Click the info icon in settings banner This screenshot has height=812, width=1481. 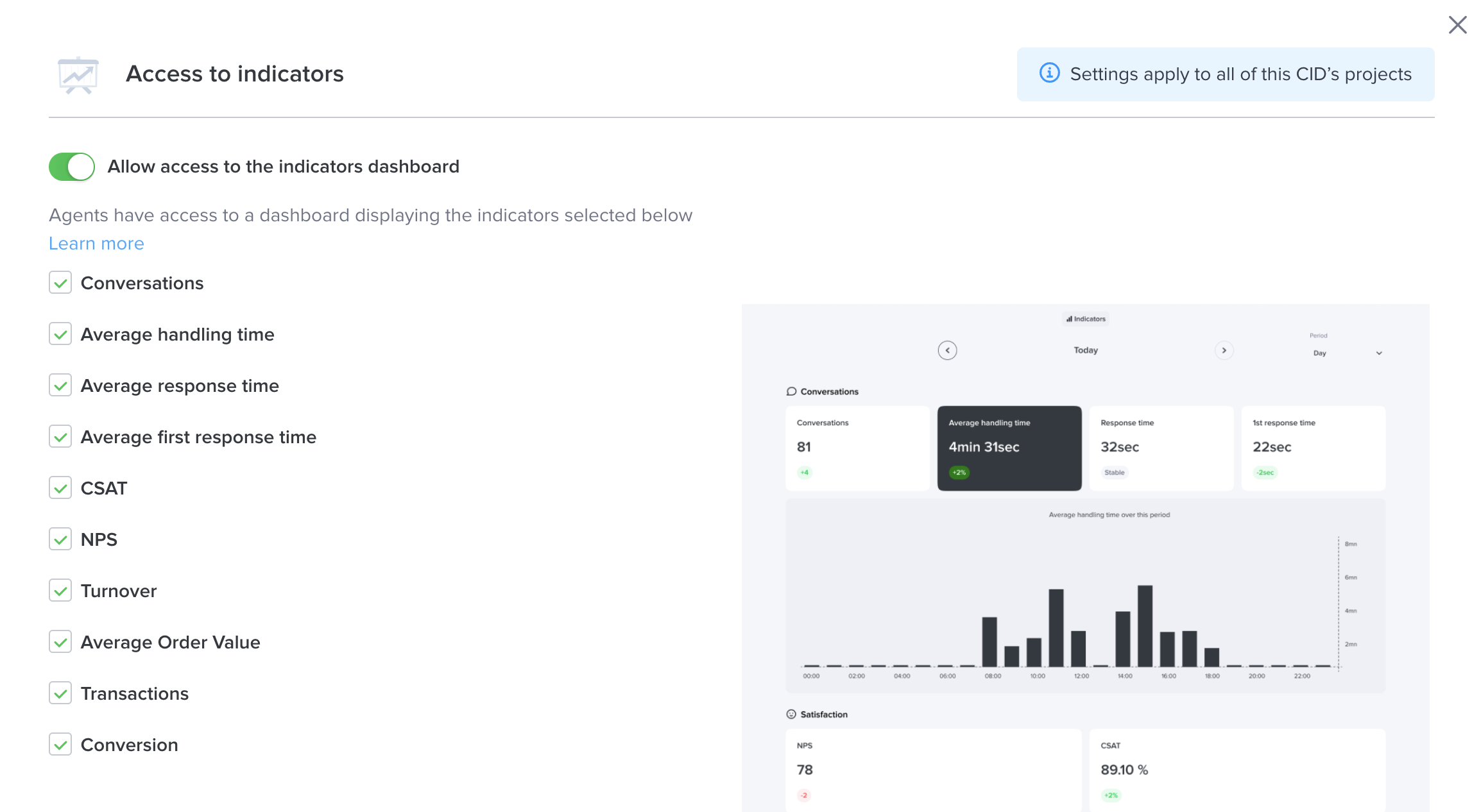pos(1049,73)
